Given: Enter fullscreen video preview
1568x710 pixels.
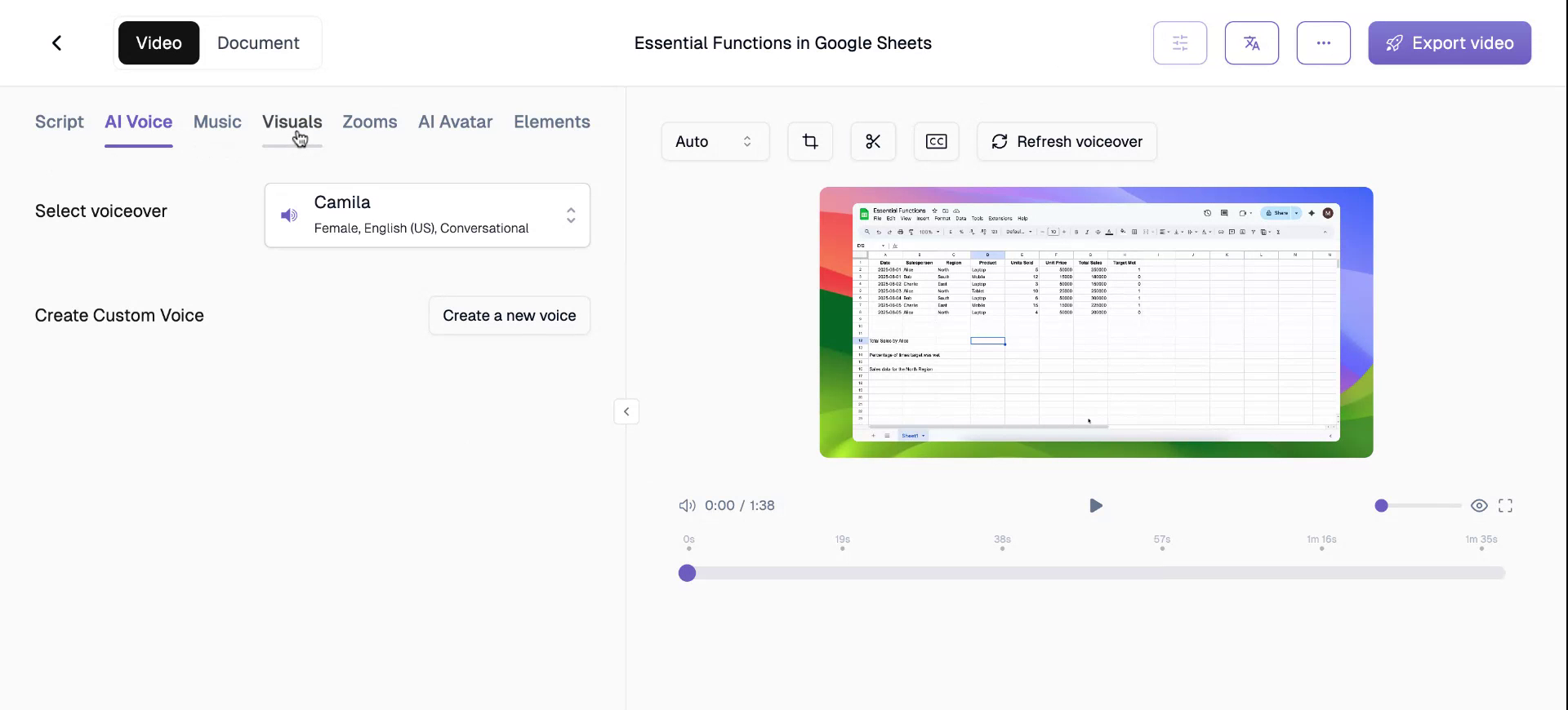Looking at the screenshot, I should click(1505, 506).
